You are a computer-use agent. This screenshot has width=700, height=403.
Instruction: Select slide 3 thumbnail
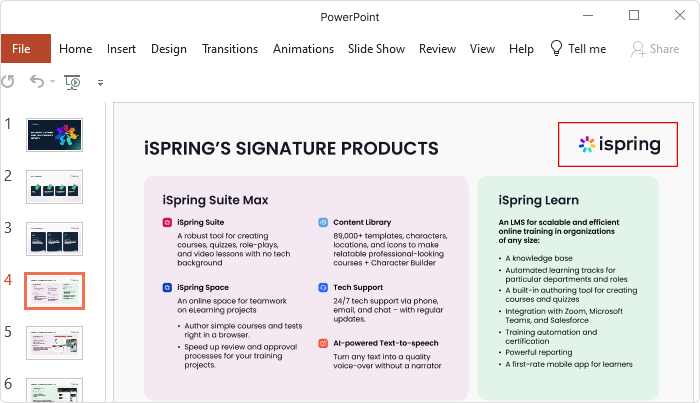pos(54,239)
